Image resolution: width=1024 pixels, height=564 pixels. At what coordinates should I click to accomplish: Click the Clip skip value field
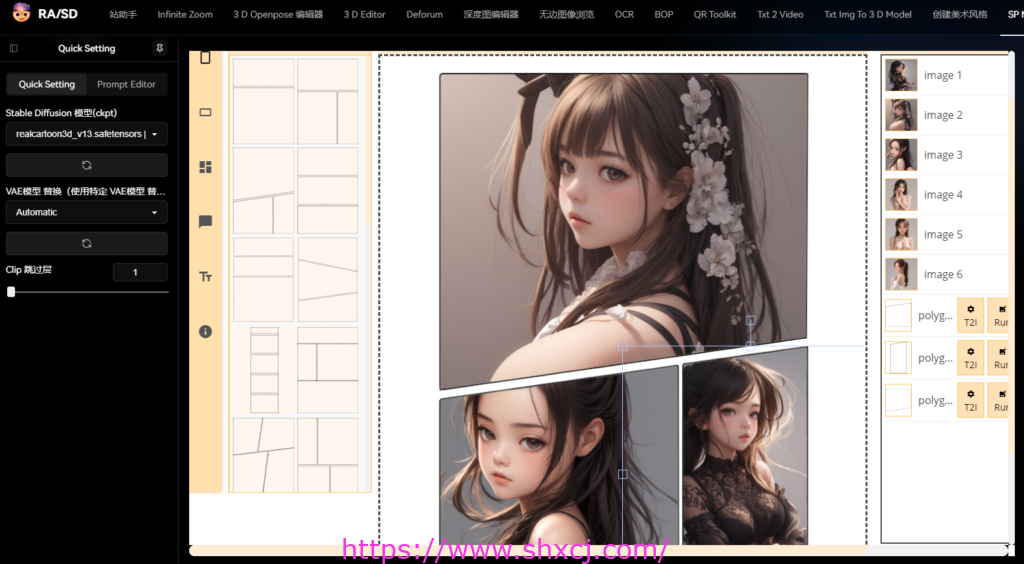click(140, 272)
